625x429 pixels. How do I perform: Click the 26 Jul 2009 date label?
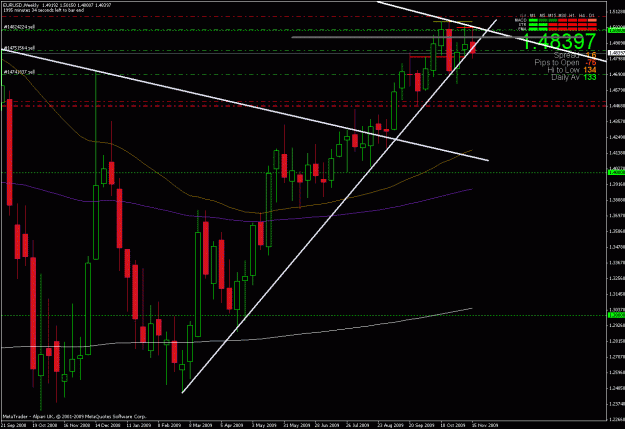tap(357, 425)
